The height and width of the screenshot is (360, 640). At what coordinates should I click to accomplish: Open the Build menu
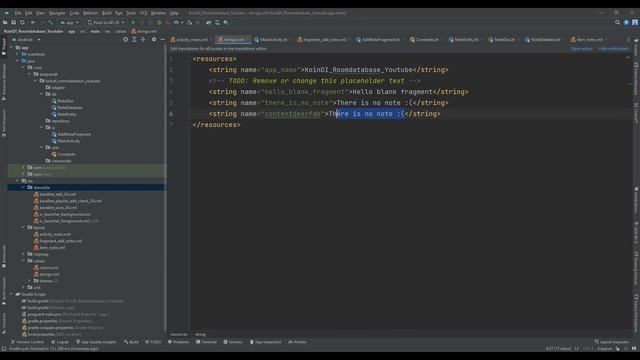tap(107, 13)
